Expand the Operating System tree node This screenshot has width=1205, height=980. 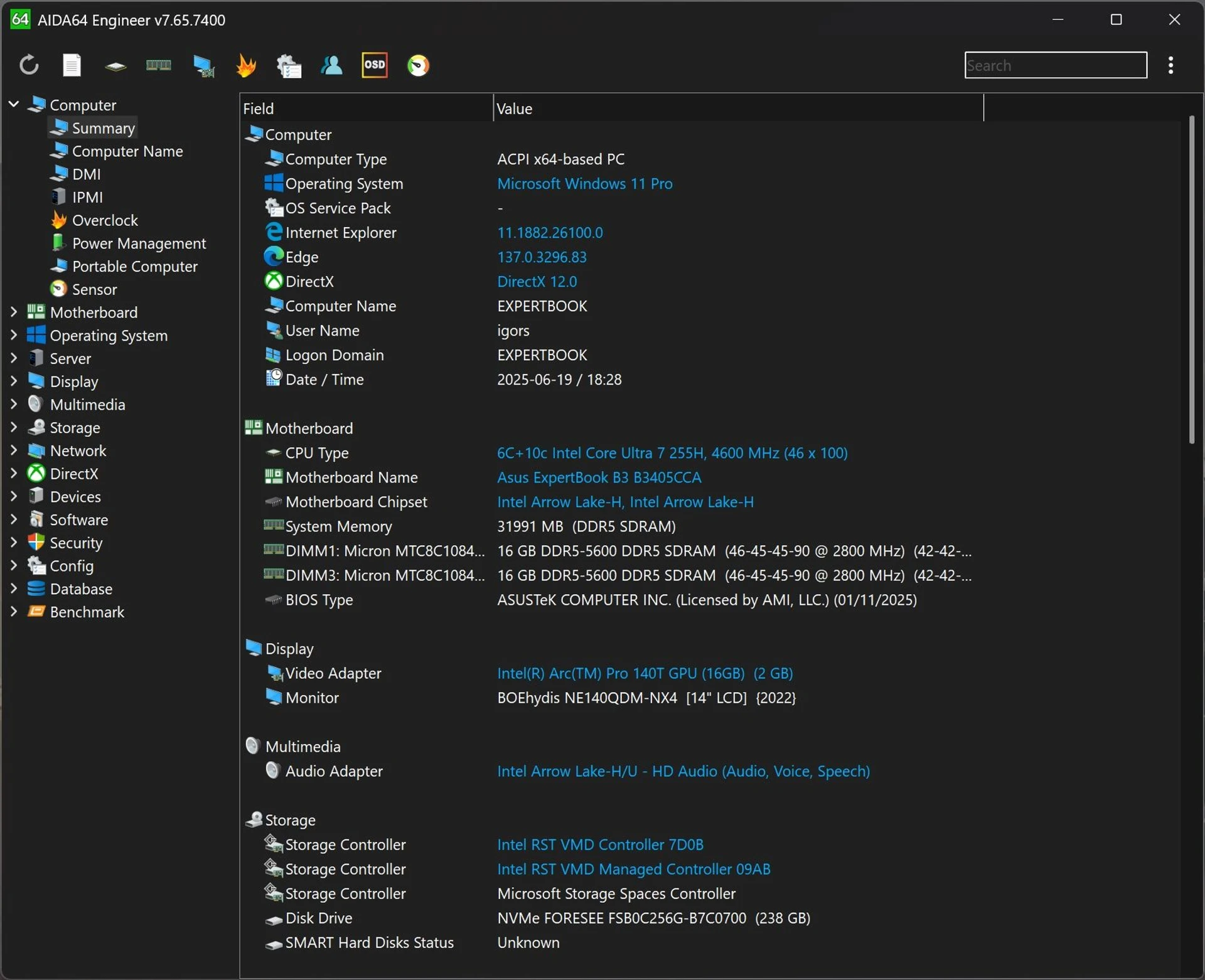pyautogui.click(x=14, y=335)
